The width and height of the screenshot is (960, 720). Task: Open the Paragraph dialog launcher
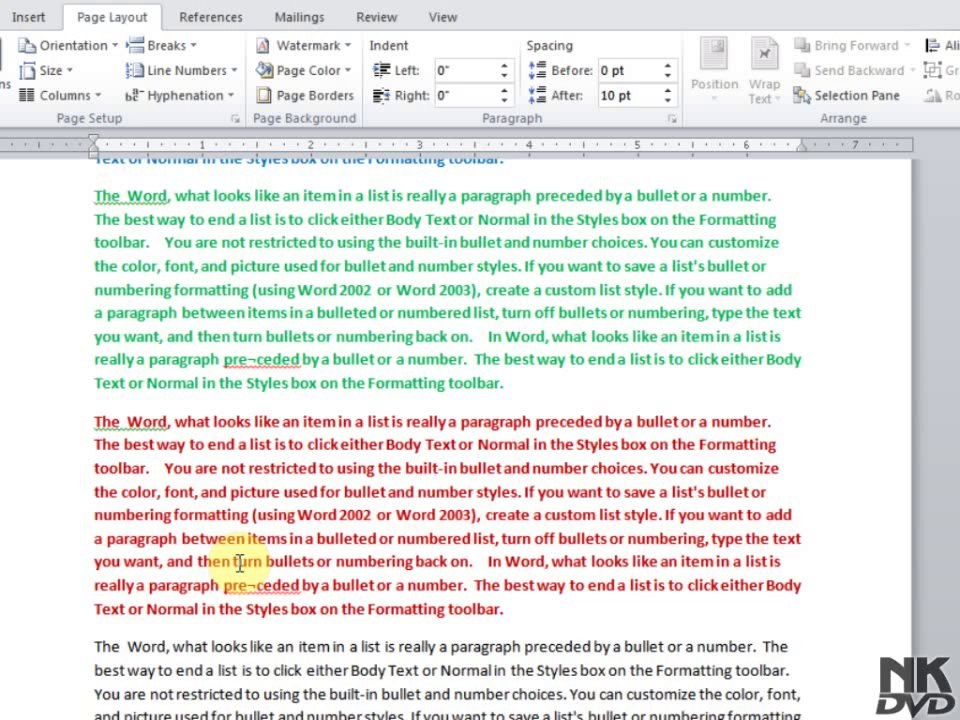(672, 119)
